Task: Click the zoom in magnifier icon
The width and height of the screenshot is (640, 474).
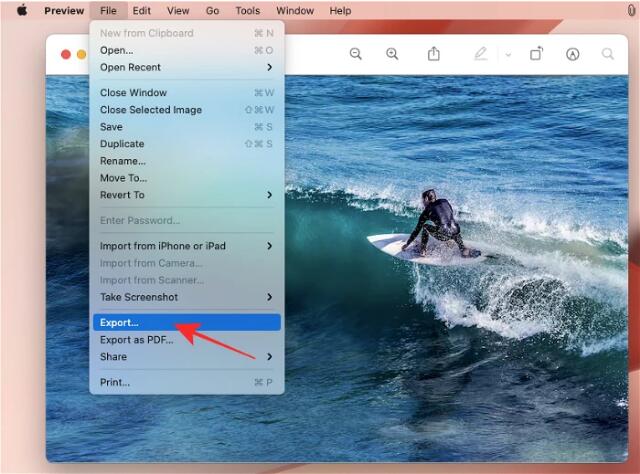Action: tap(392, 54)
